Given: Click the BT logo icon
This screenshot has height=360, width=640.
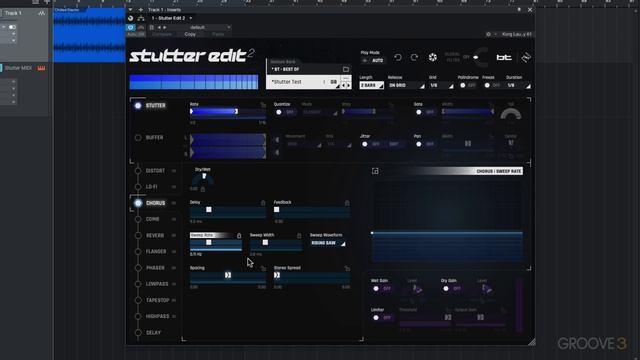Looking at the screenshot, I should [504, 58].
